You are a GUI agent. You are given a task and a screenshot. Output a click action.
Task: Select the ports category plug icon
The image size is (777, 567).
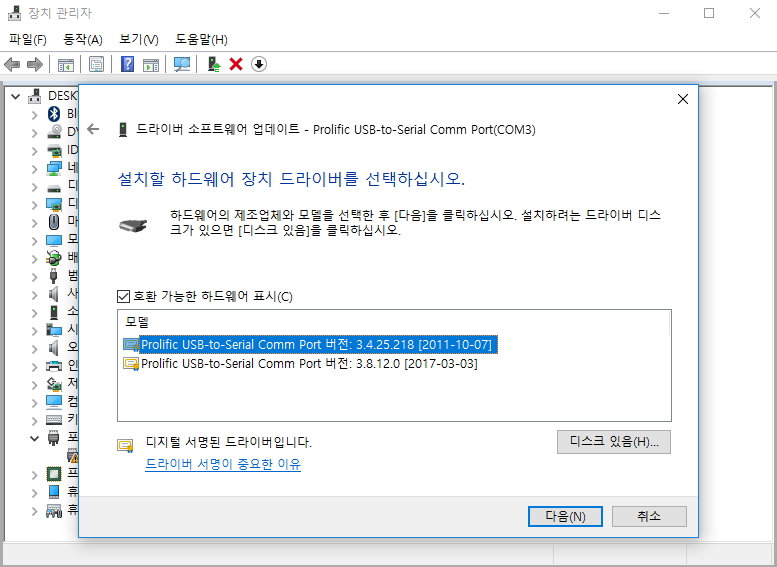[54, 438]
